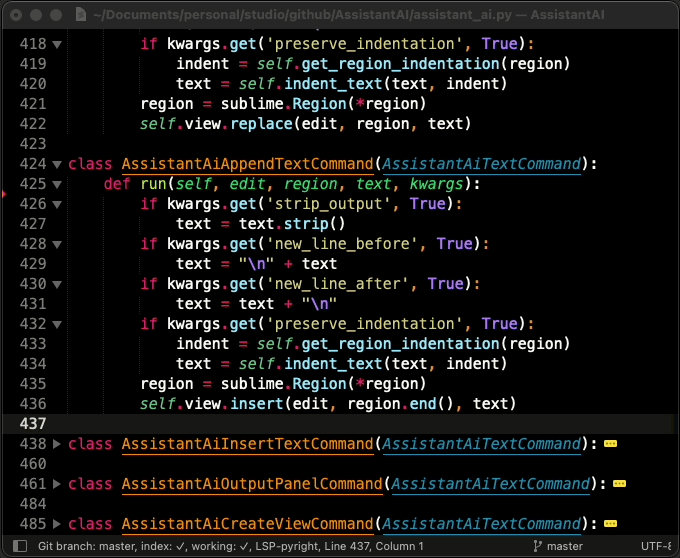Click the red marker in gutter near line 426
680x558 pixels.
[x=5, y=194]
